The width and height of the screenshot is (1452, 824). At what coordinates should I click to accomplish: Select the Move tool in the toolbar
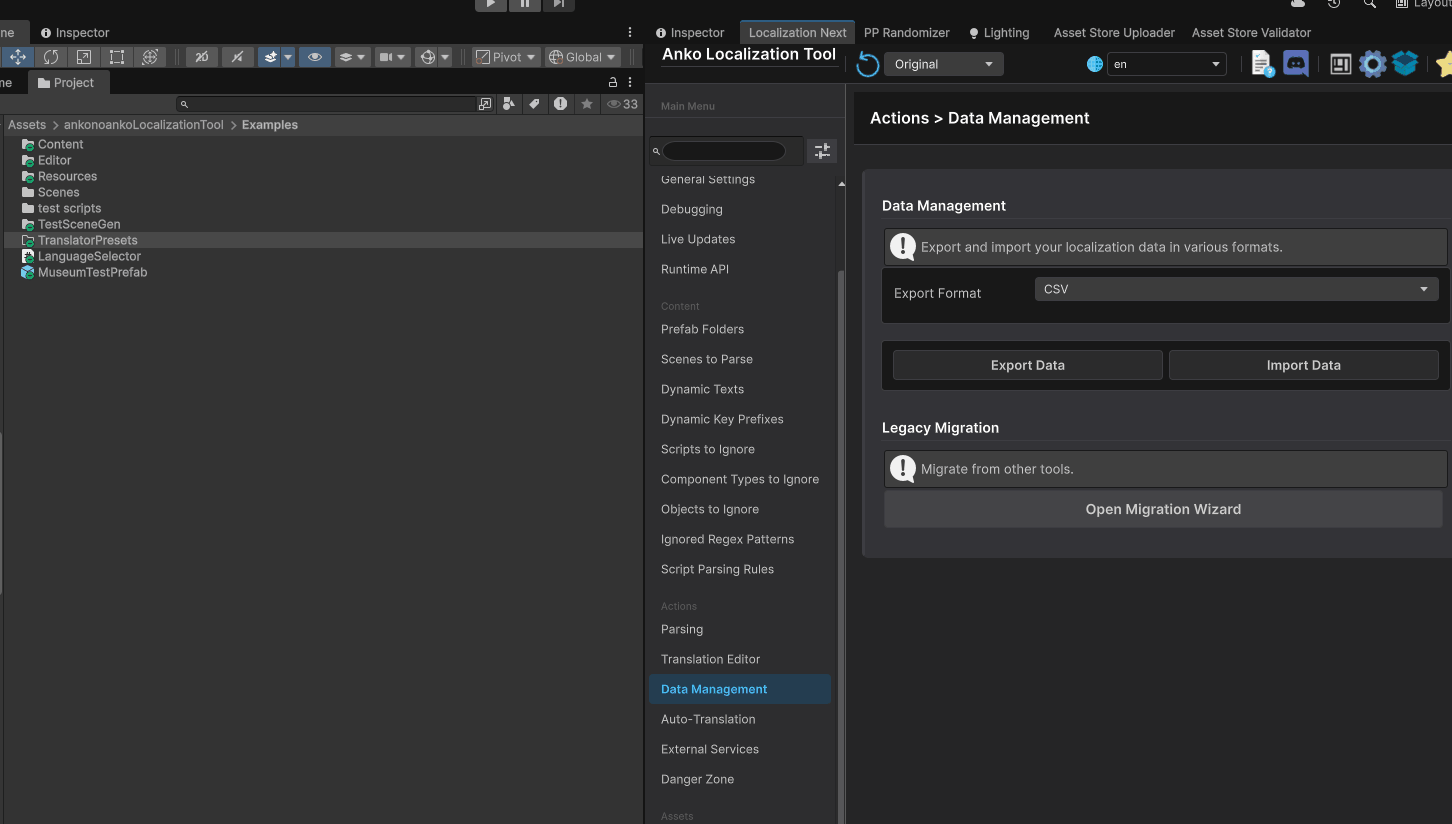coord(18,57)
